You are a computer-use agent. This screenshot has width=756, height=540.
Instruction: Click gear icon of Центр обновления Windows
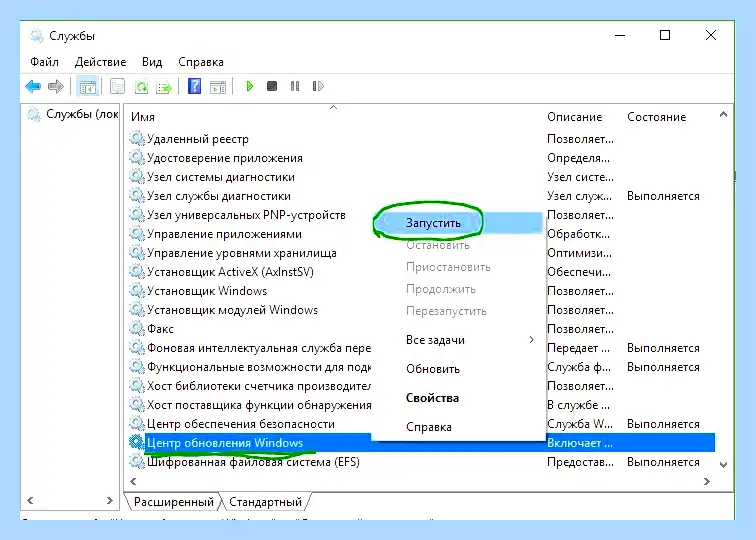(x=137, y=443)
